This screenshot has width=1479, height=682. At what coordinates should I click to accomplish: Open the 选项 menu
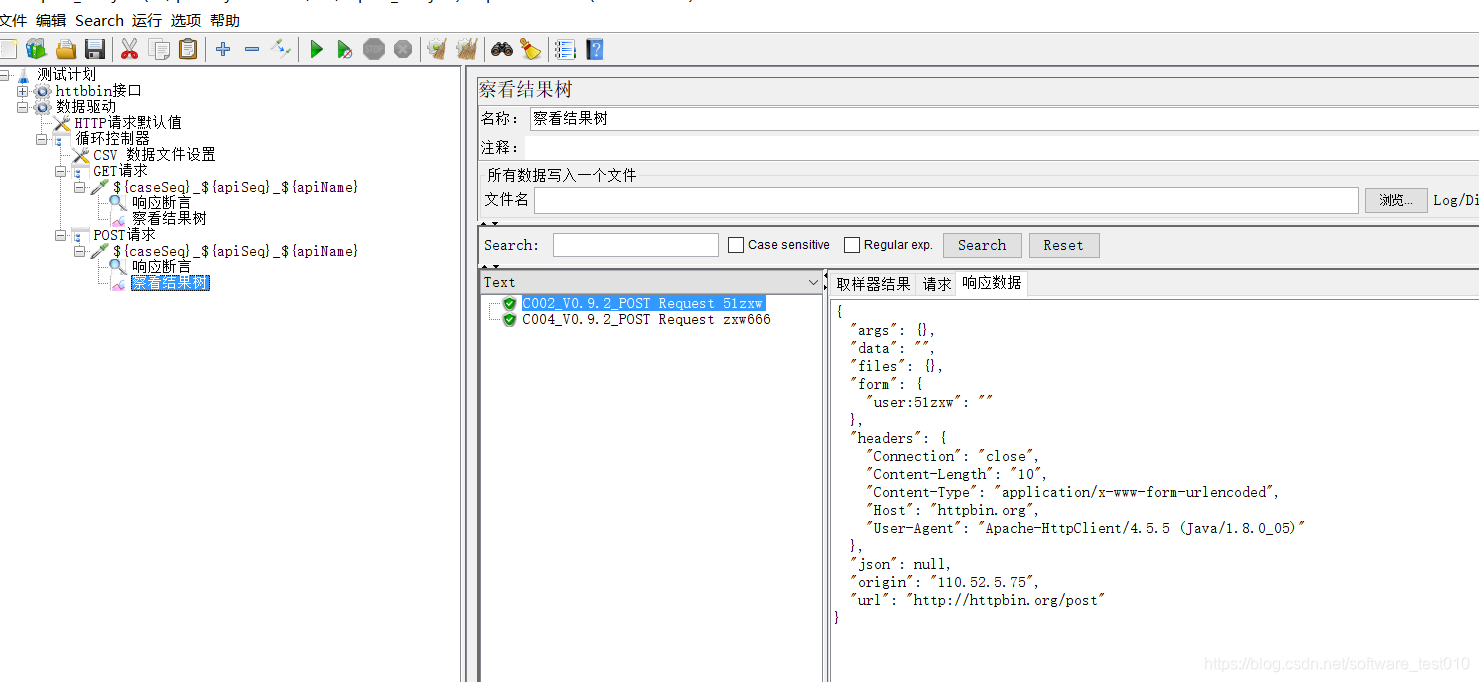(186, 20)
